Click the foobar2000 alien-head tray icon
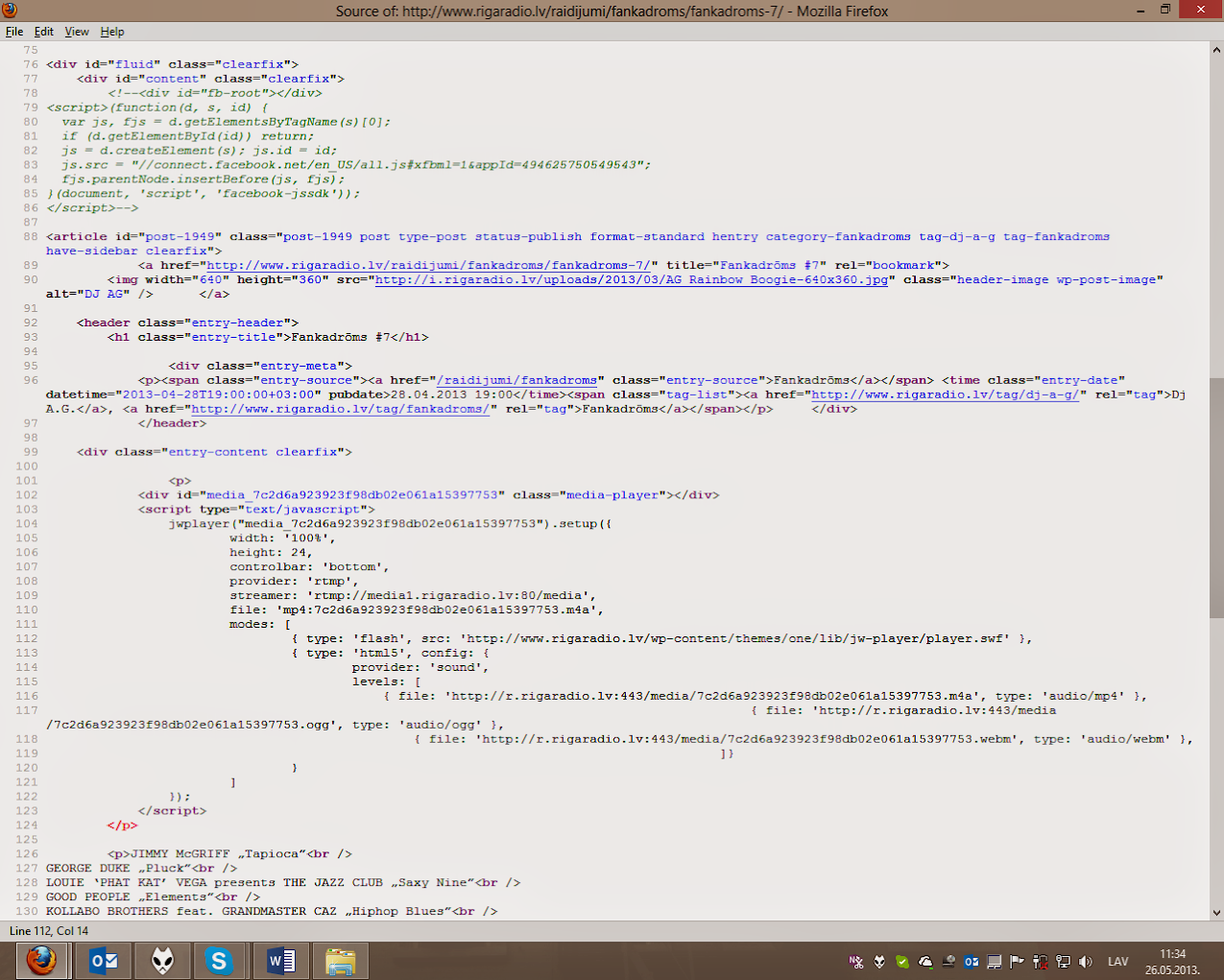This screenshot has height=980, width=1224. [879, 962]
